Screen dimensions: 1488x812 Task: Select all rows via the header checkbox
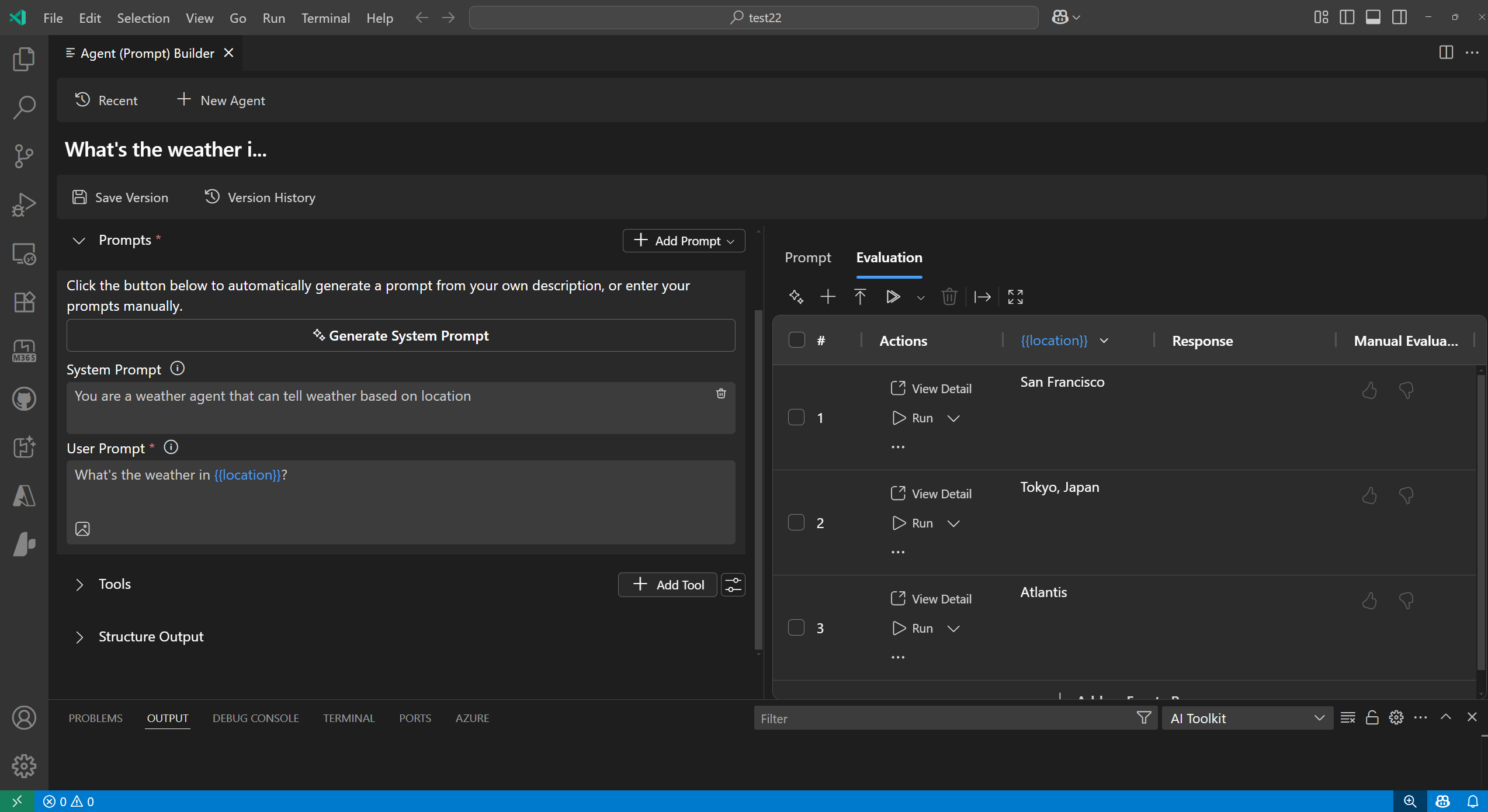point(796,339)
